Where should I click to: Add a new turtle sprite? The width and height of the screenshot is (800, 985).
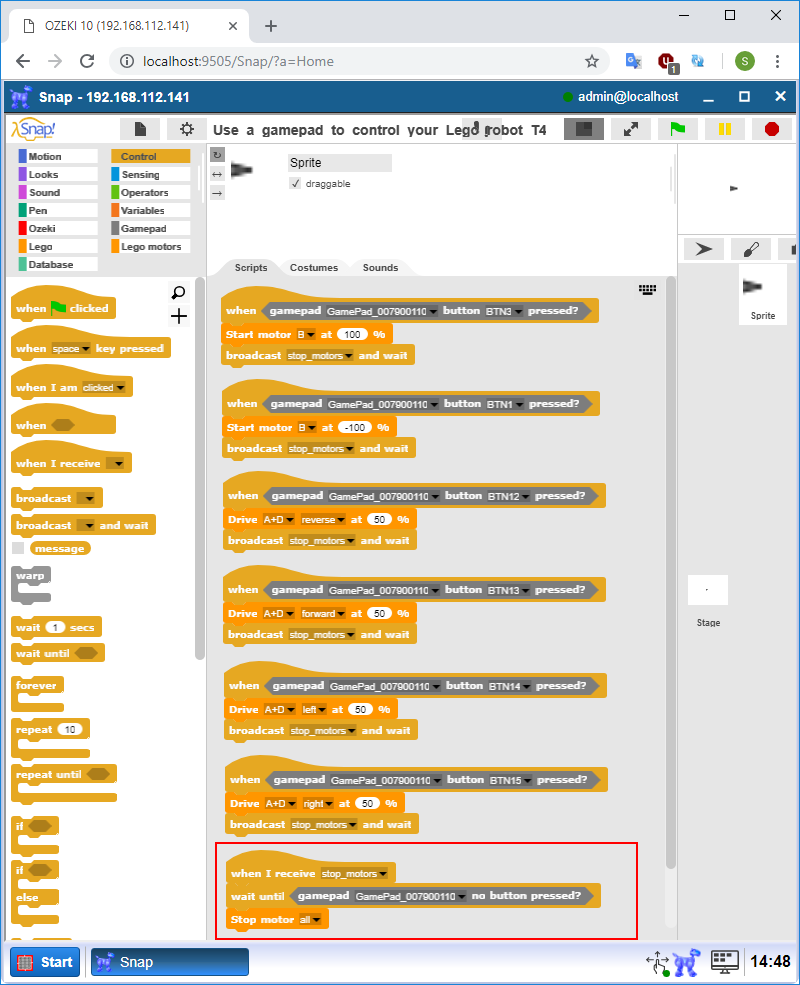(x=703, y=249)
